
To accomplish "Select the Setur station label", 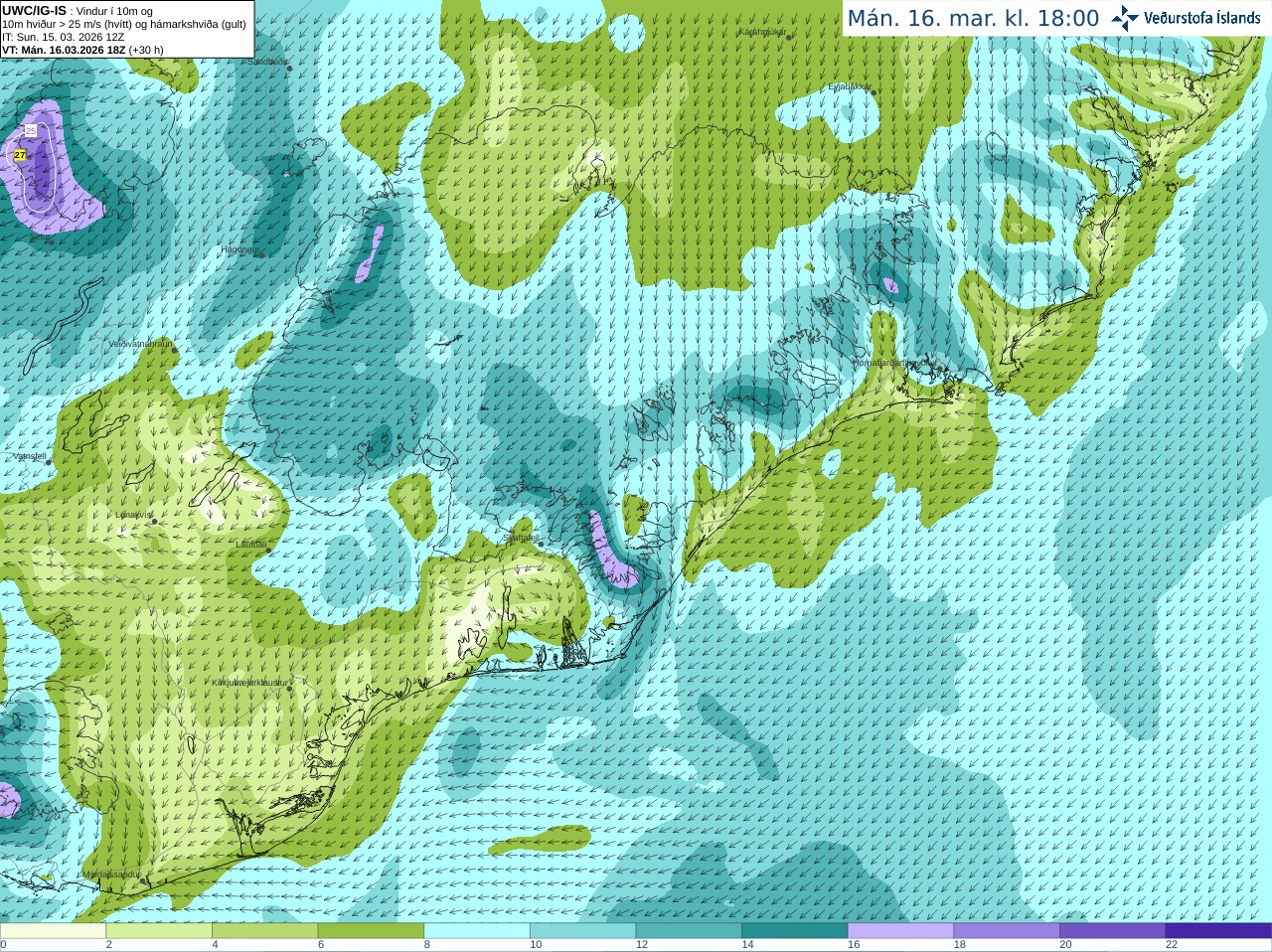I will pyautogui.click(x=40, y=238).
